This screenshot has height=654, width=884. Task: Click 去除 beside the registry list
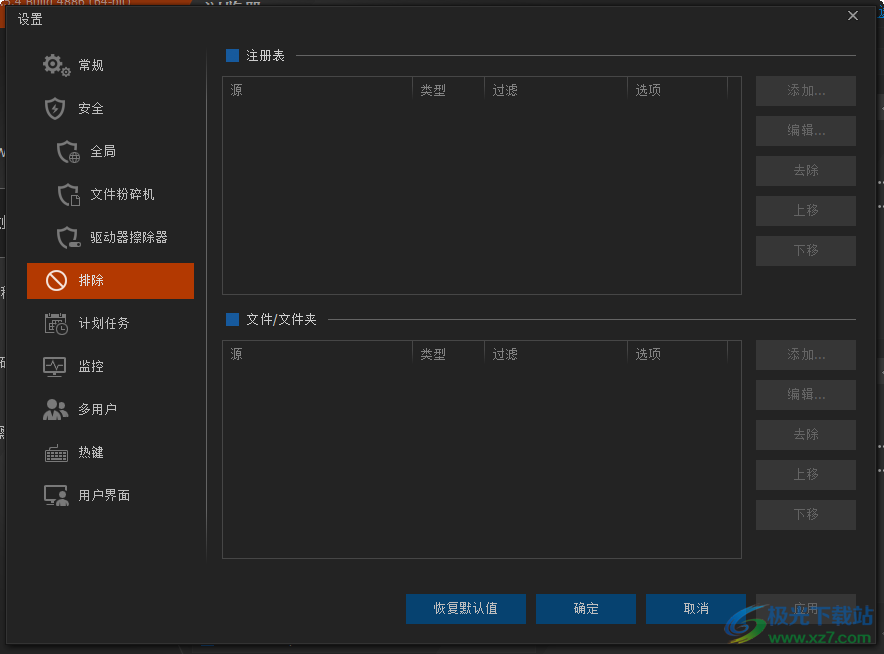click(x=805, y=170)
